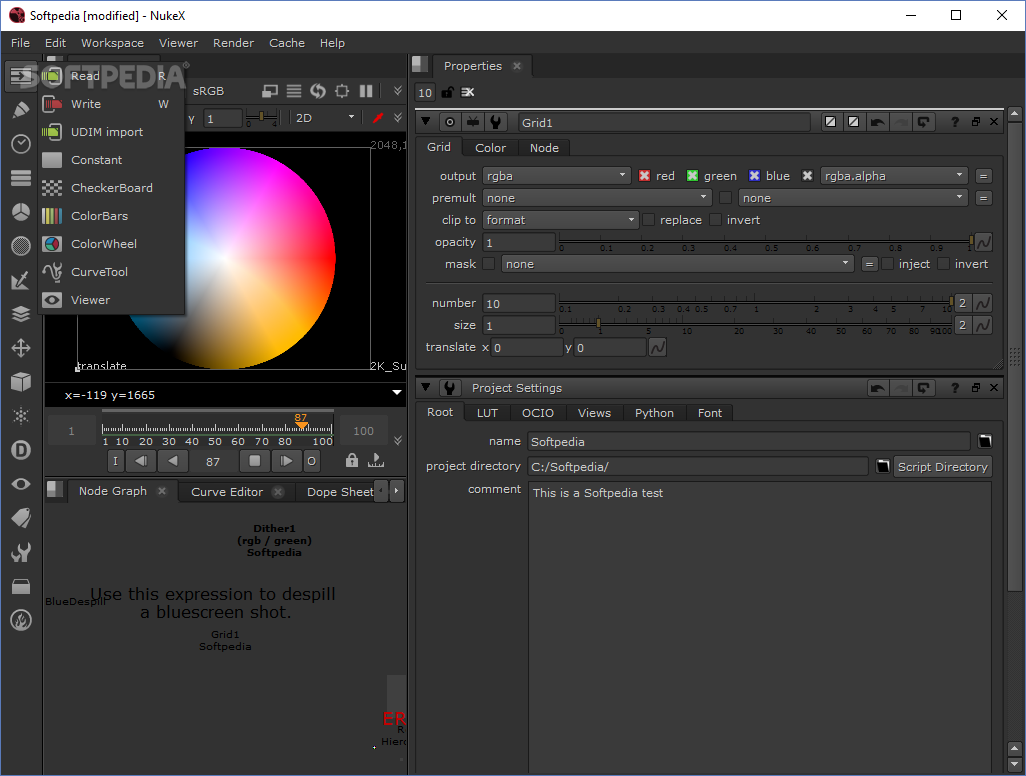Click the project name input field
The height and width of the screenshot is (776, 1026).
(x=749, y=442)
